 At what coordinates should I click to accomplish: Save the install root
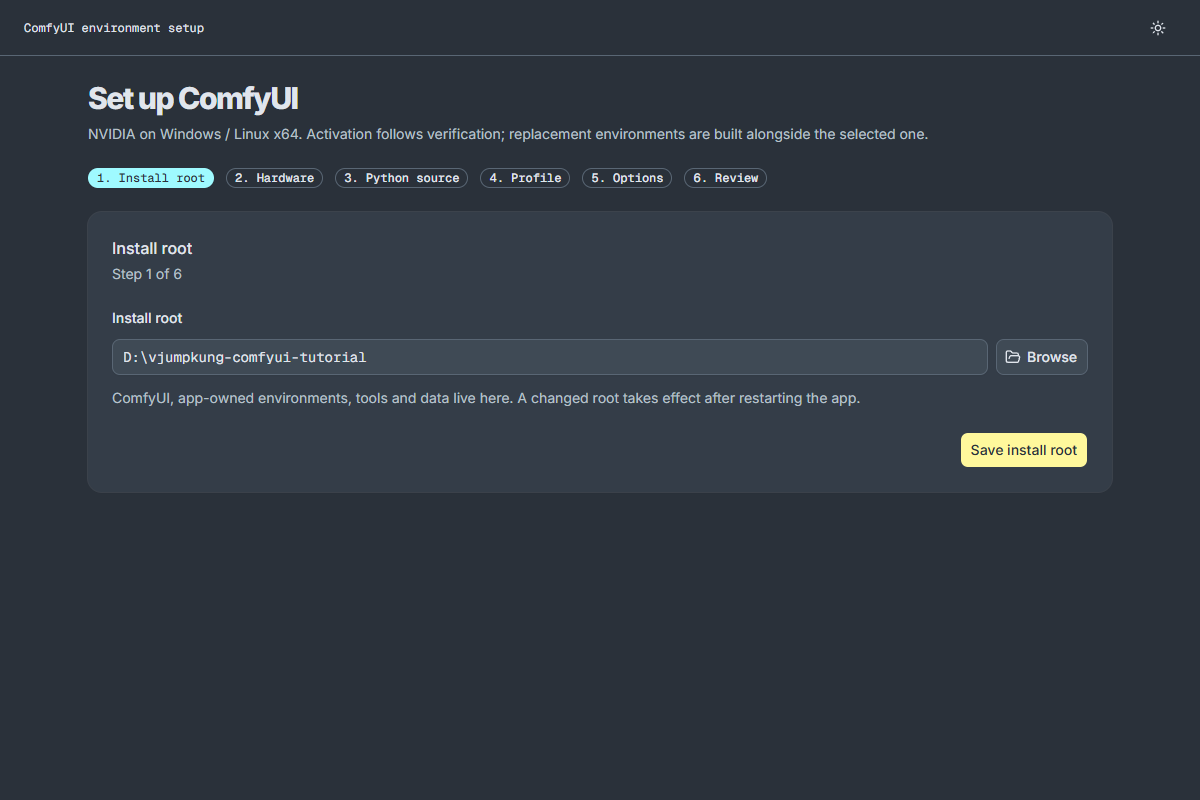1024,450
